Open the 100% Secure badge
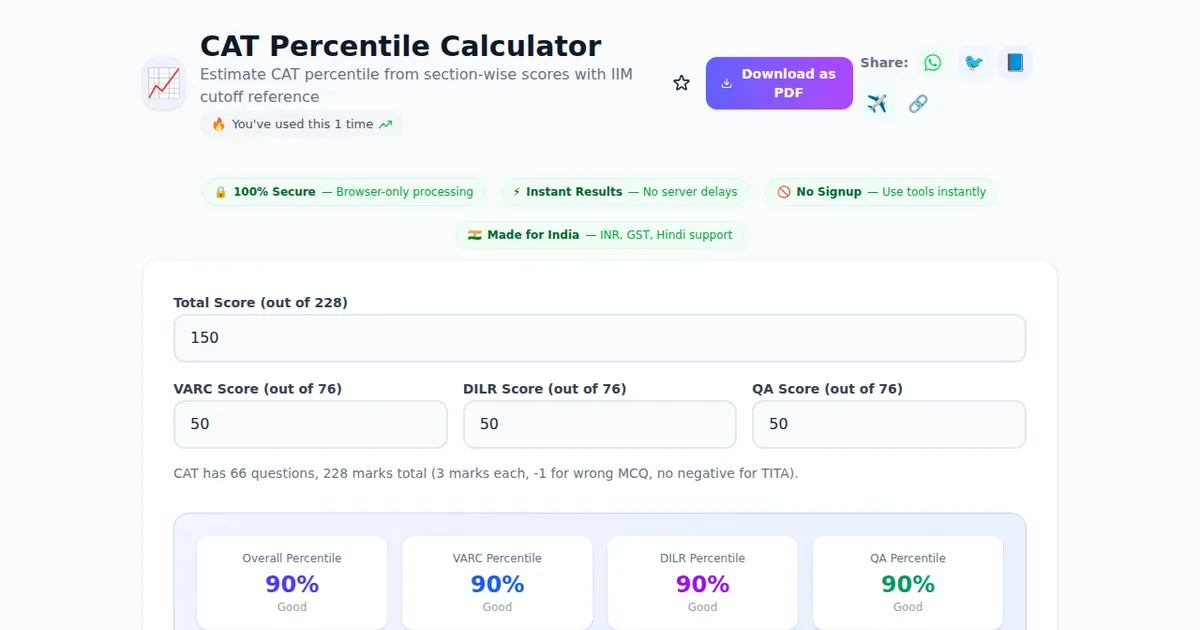 click(343, 191)
